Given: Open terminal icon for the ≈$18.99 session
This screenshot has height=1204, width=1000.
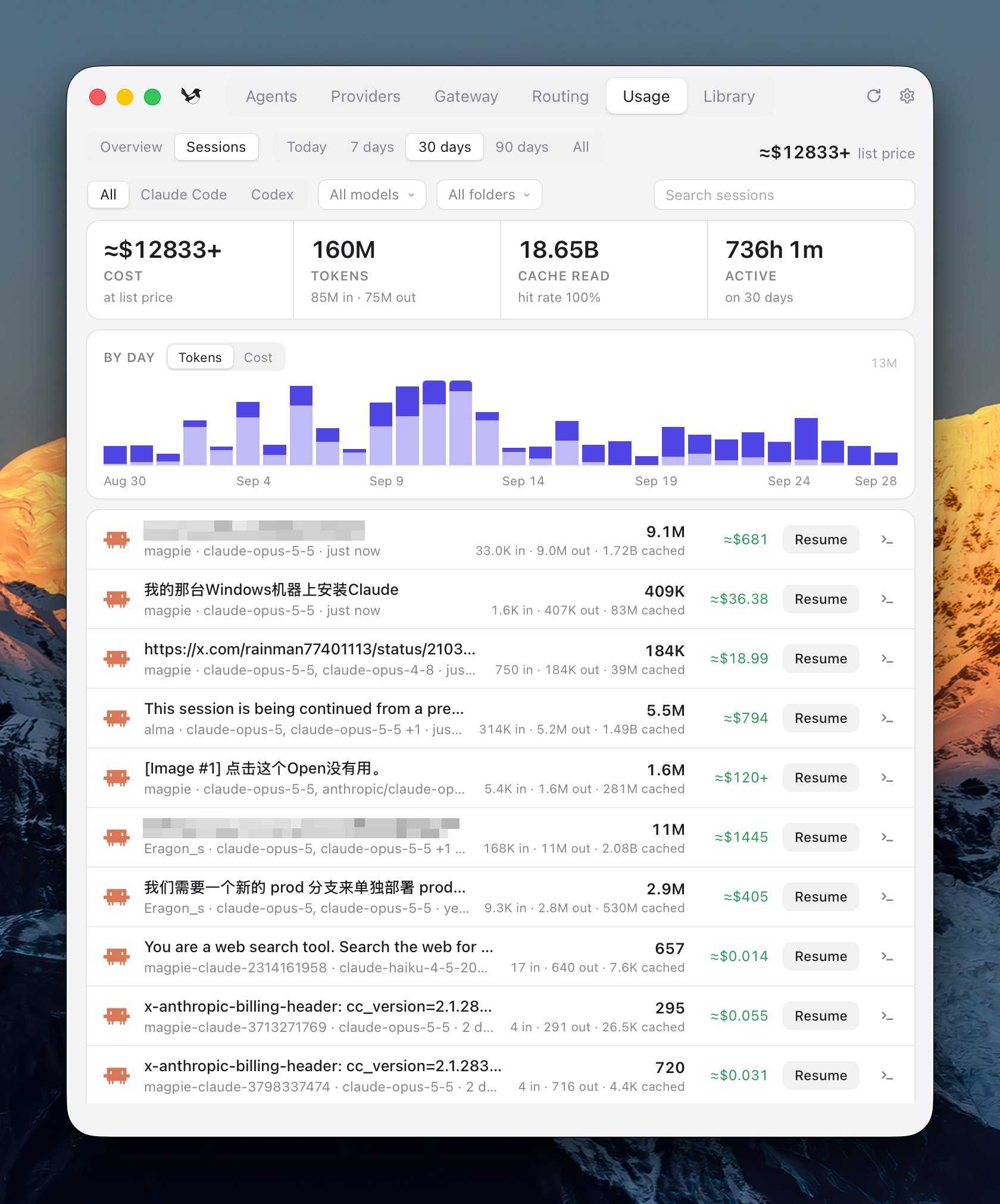Looking at the screenshot, I should pyautogui.click(x=887, y=659).
